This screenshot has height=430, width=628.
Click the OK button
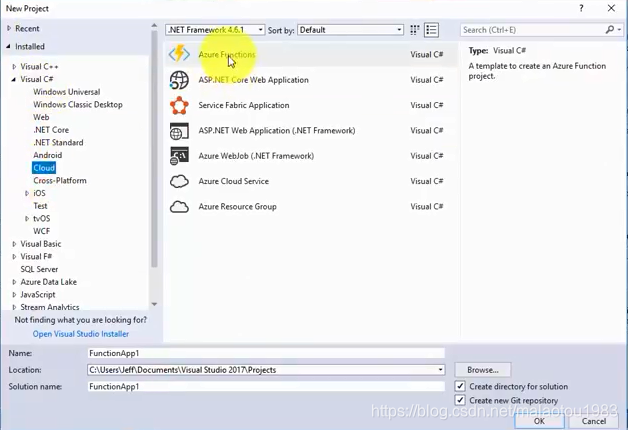pyautogui.click(x=539, y=421)
